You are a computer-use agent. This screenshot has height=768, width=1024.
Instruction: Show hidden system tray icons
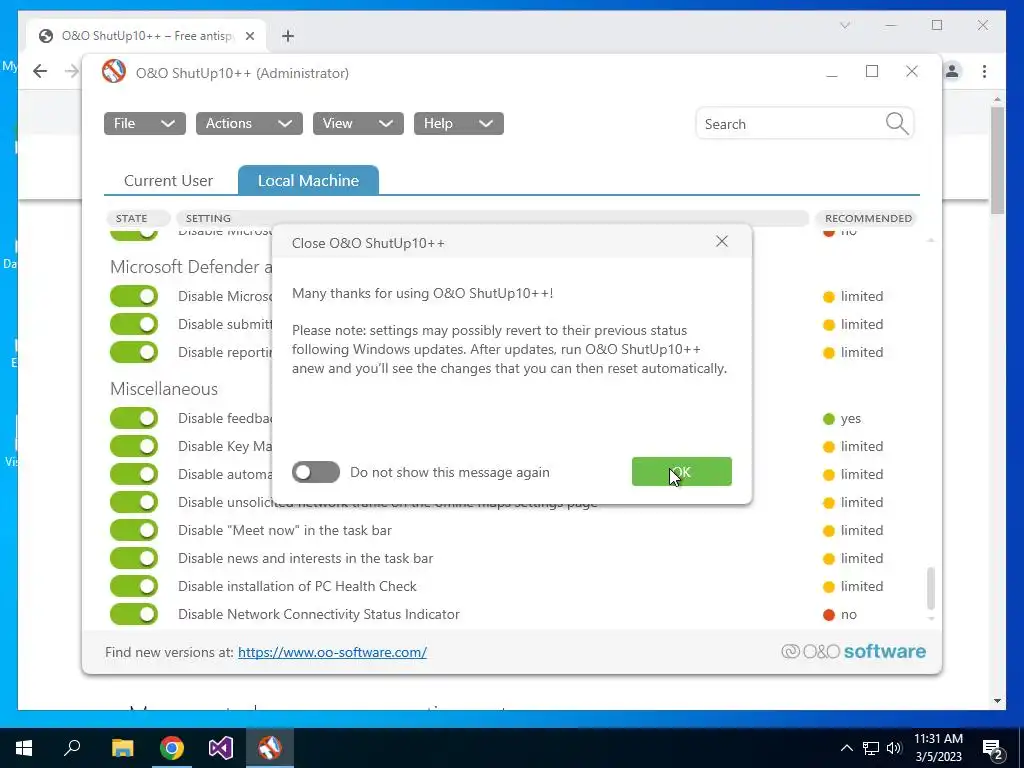[846, 748]
